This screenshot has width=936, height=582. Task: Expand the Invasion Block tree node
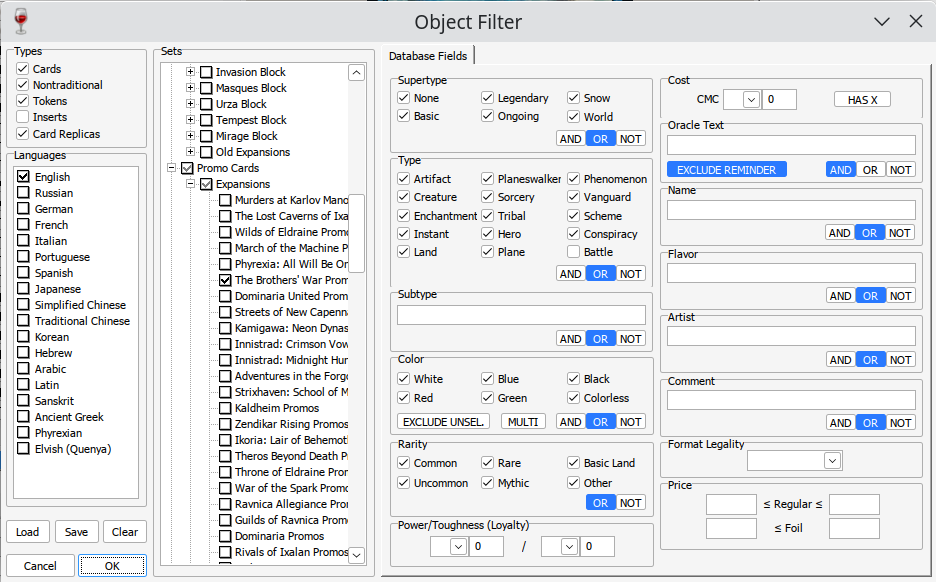pos(191,72)
